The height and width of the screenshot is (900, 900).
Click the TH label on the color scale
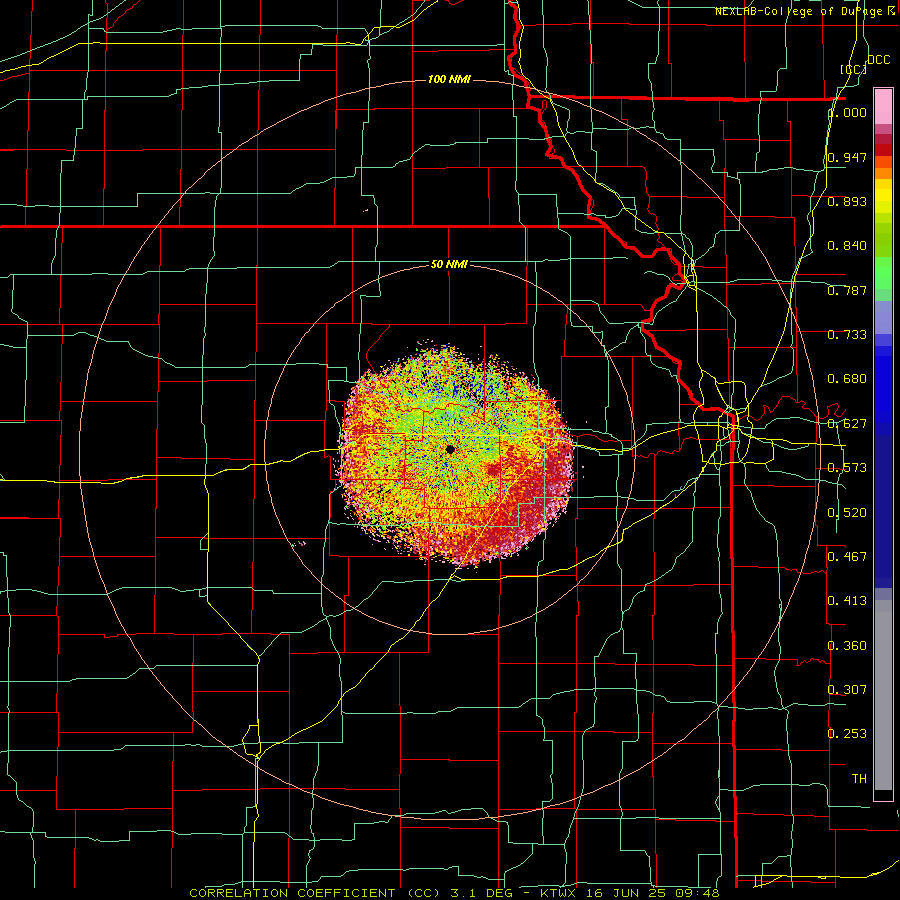click(x=859, y=778)
